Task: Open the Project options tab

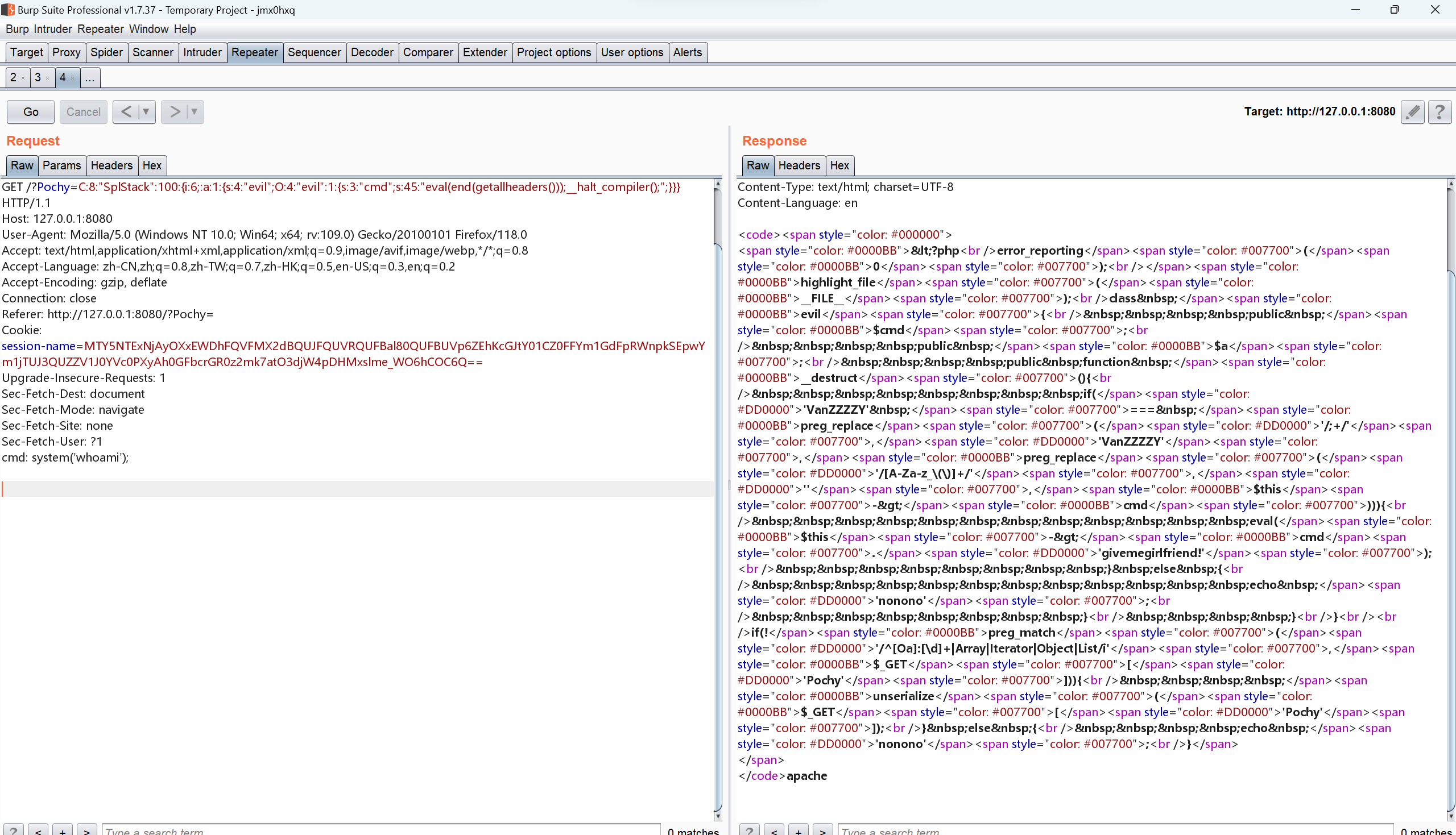Action: [x=554, y=52]
